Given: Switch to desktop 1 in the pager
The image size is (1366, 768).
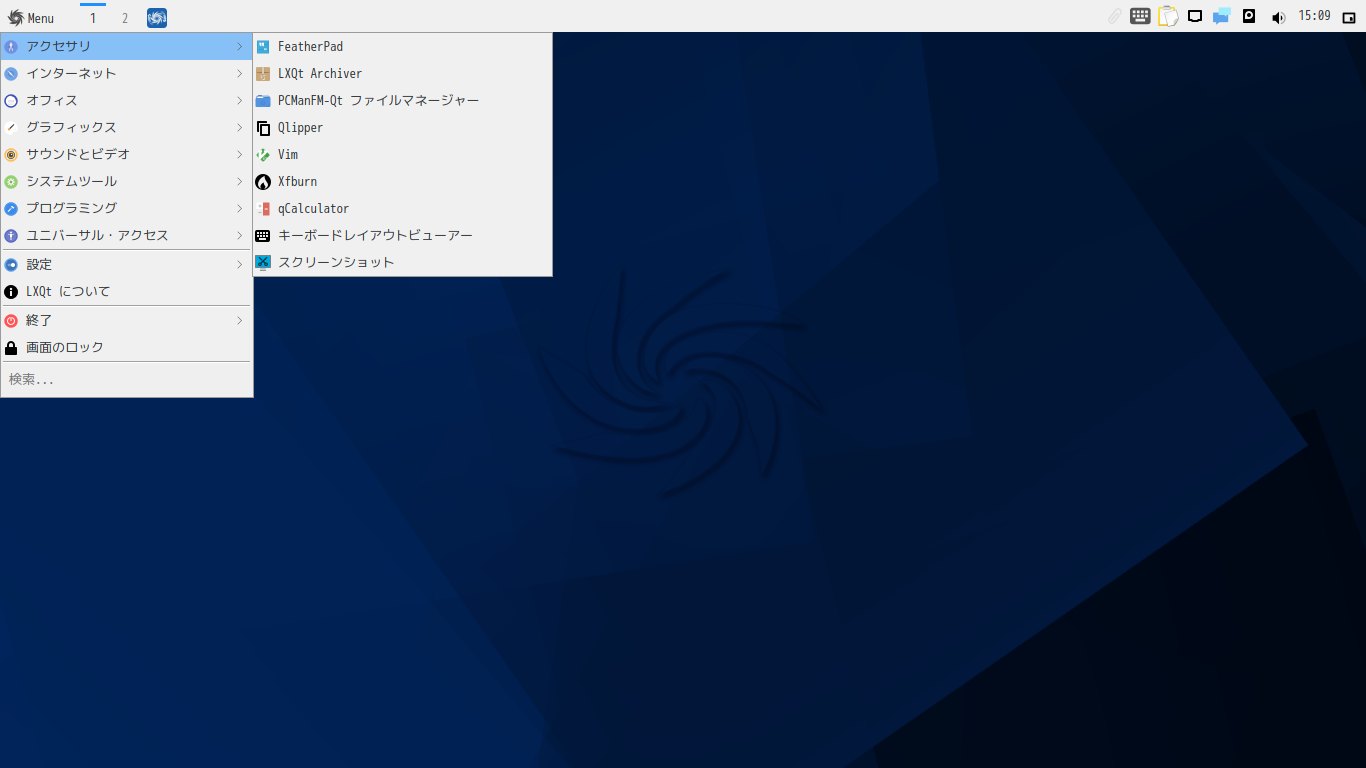Looking at the screenshot, I should coord(93,17).
